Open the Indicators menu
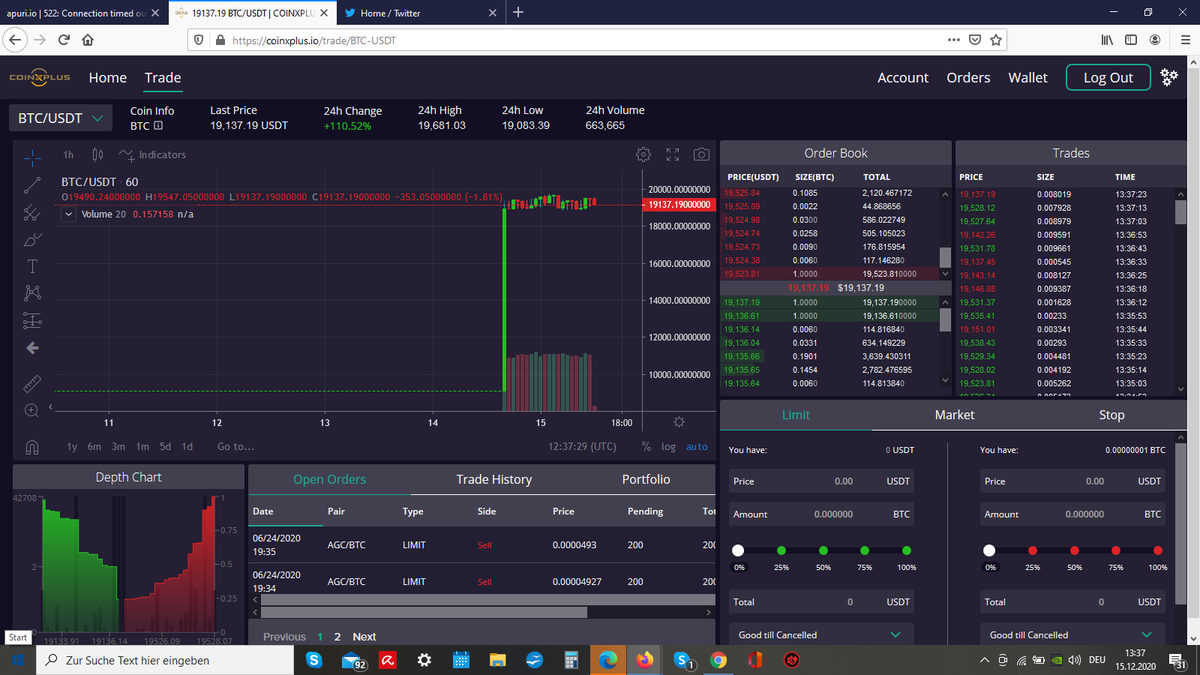Viewport: 1200px width, 675px height. click(x=152, y=155)
